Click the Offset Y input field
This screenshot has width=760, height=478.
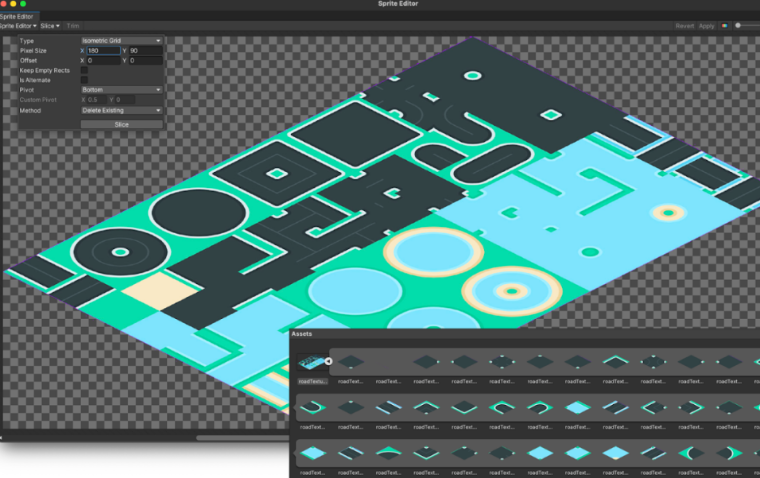coord(145,61)
